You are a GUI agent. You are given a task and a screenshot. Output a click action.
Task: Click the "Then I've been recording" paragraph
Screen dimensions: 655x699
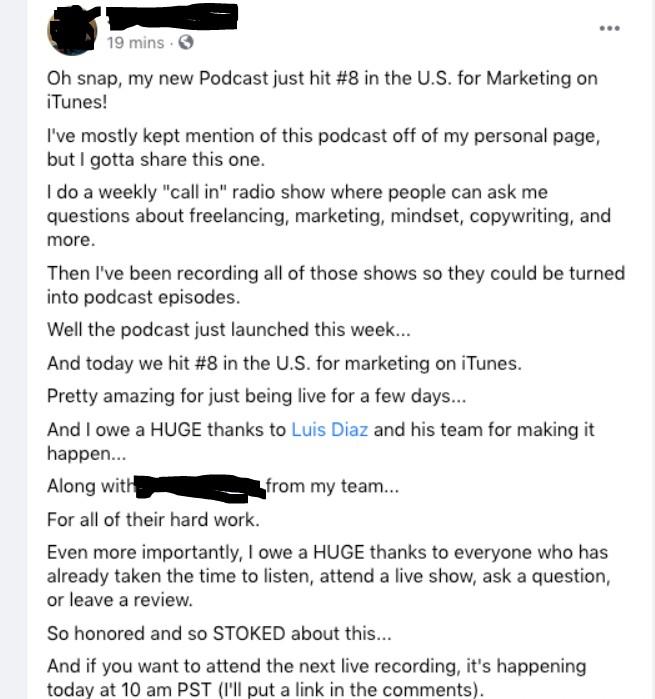tap(336, 285)
